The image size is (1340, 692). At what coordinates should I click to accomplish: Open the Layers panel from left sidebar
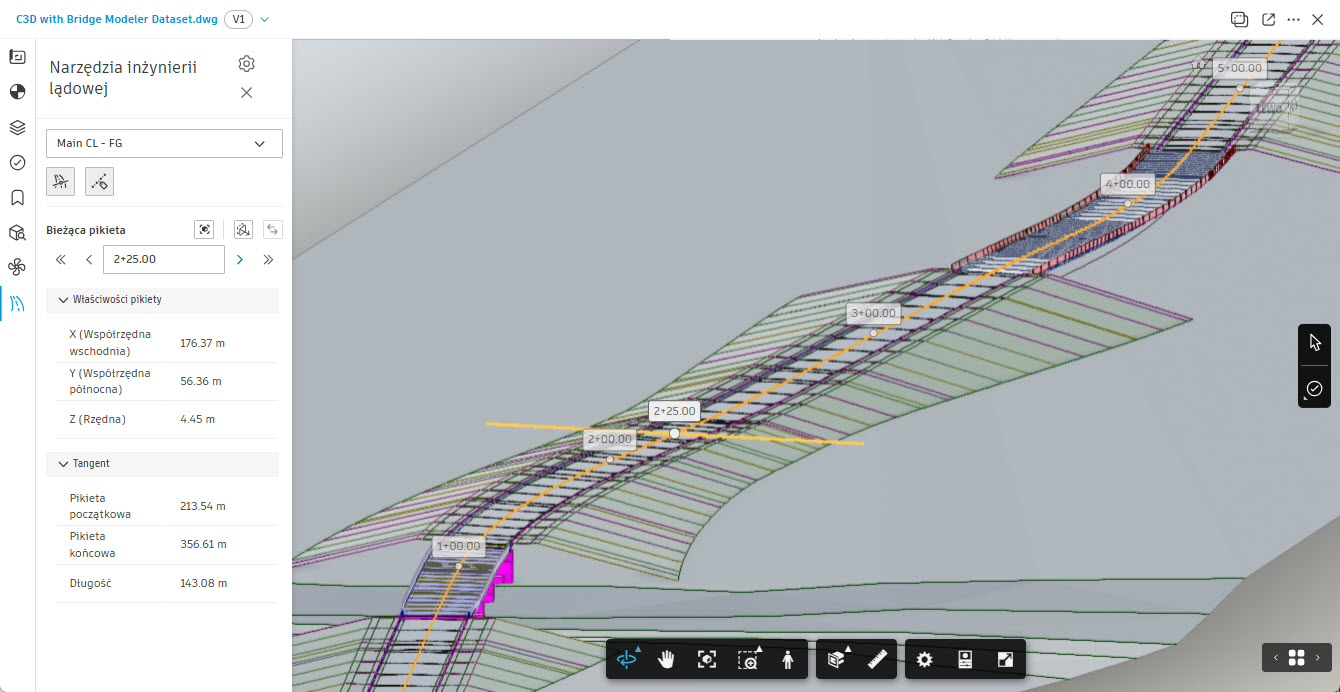tap(17, 127)
